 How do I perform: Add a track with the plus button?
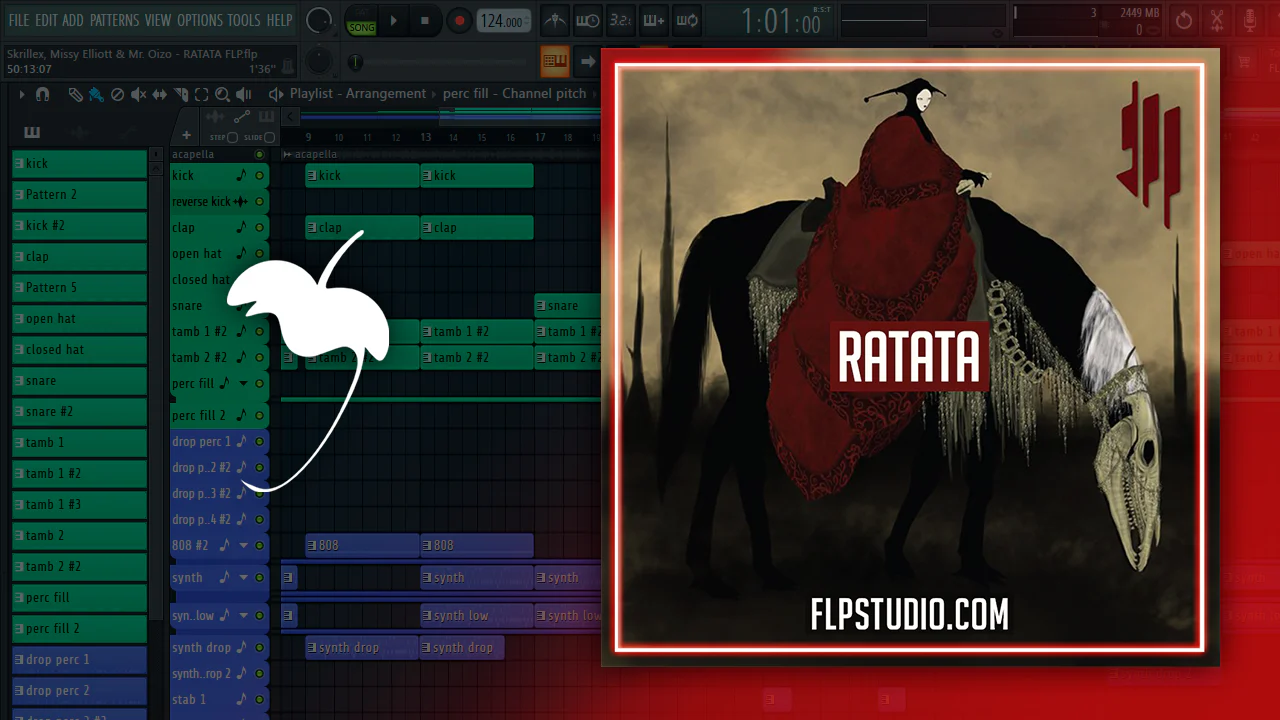(x=186, y=135)
